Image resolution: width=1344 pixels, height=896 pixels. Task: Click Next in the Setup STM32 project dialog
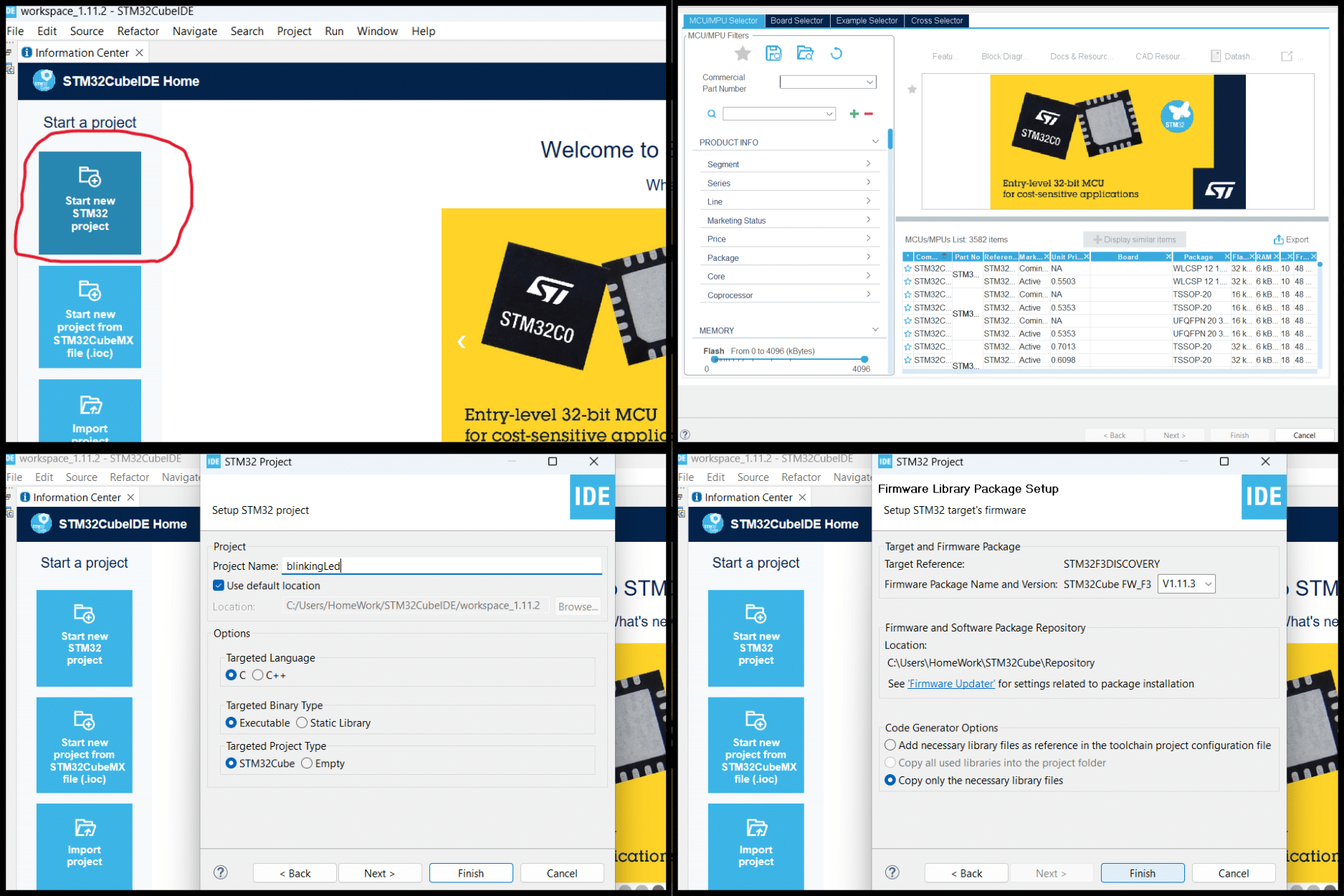pos(379,873)
